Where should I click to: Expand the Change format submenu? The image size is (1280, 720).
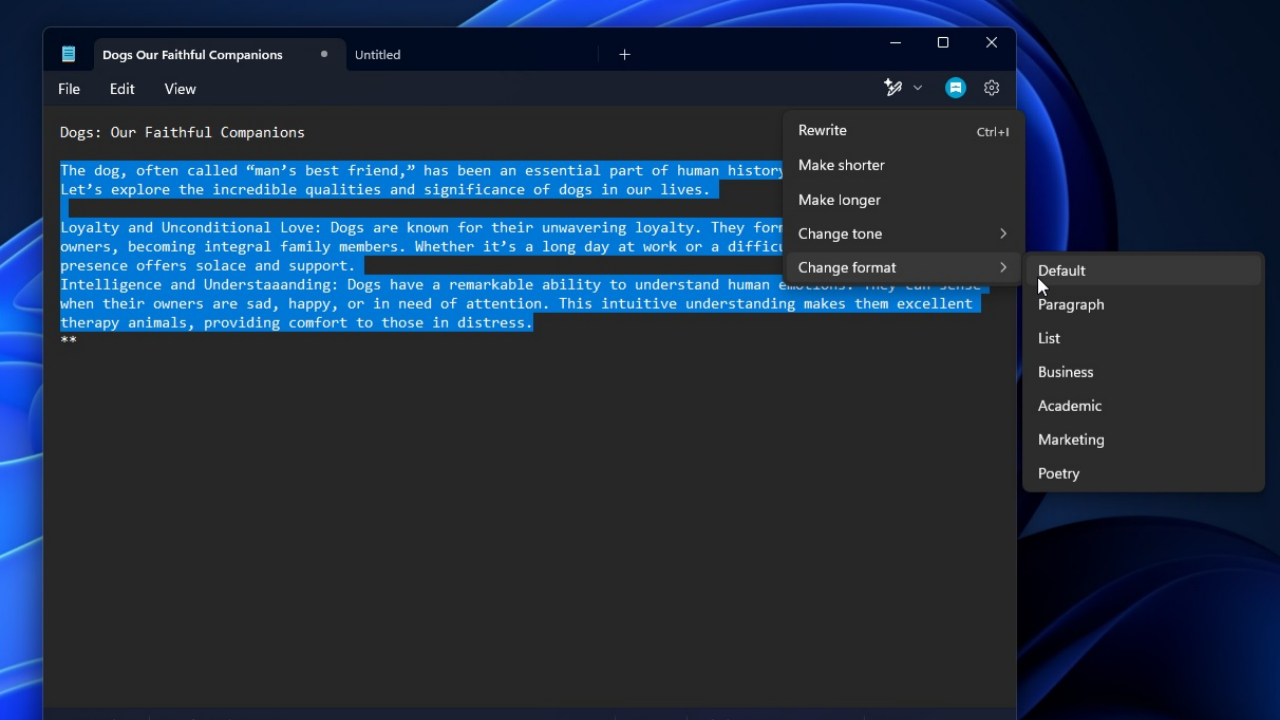(903, 268)
